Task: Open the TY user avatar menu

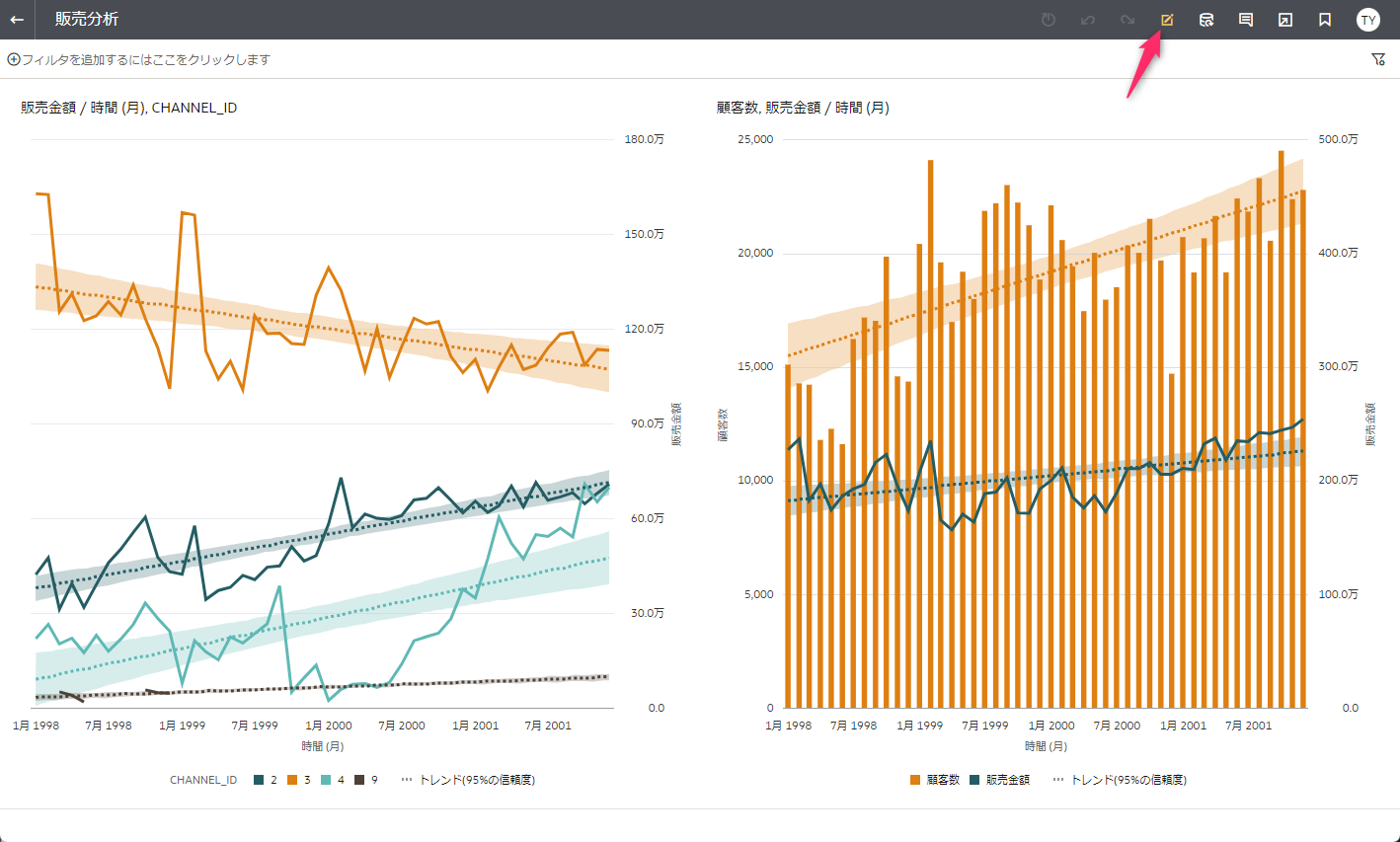Action: (1368, 20)
